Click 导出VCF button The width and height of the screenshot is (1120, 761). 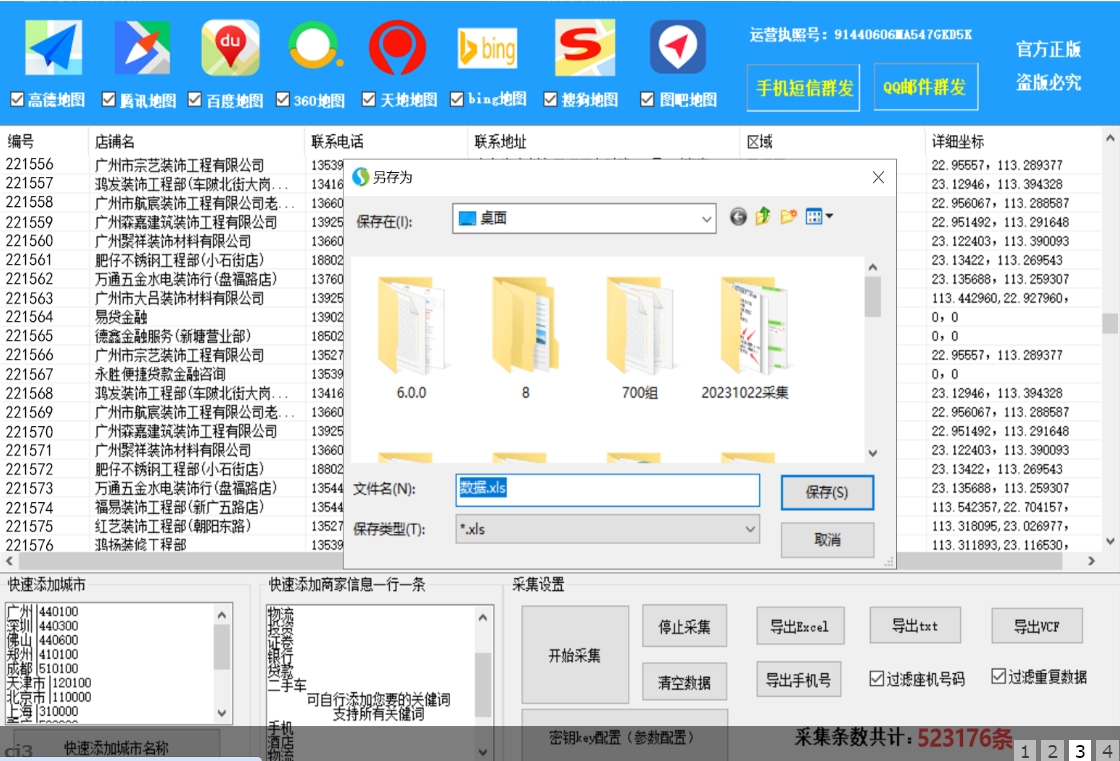click(1037, 626)
